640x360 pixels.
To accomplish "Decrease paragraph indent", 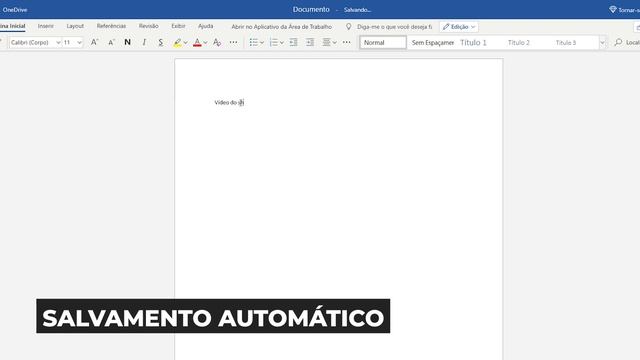I will coord(293,42).
